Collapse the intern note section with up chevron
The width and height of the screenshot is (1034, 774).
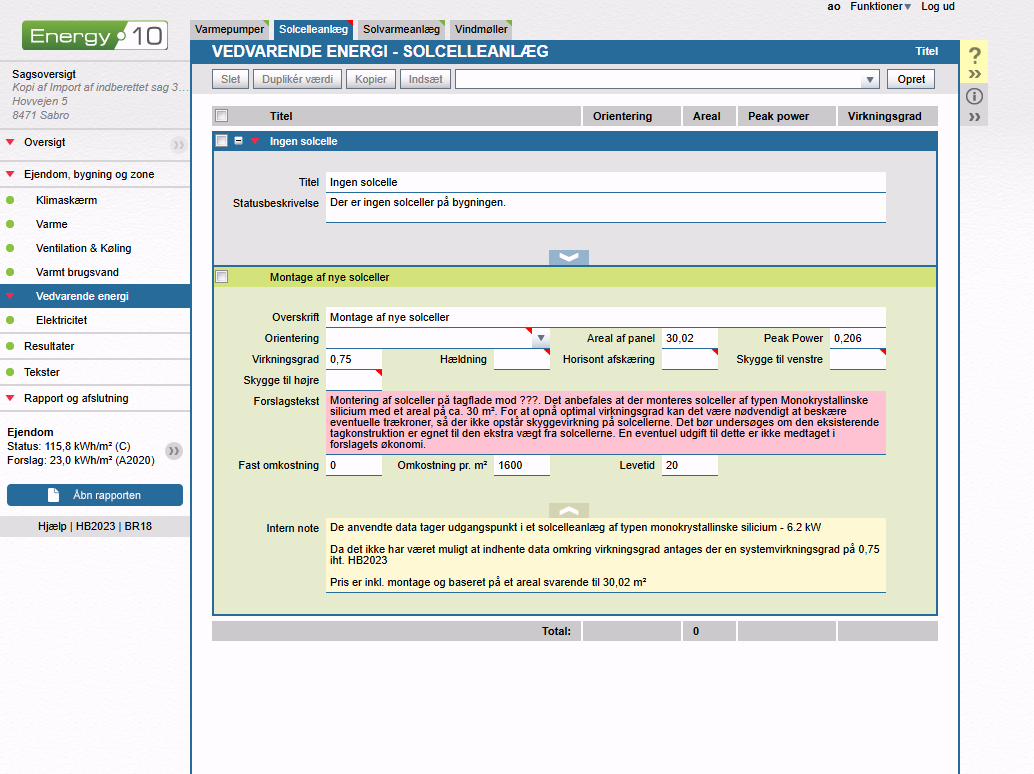point(569,510)
